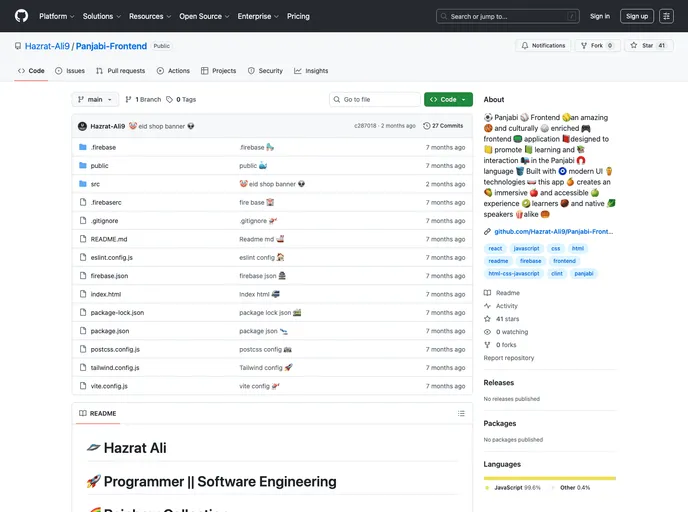Viewport: 688px width, 512px height.
Task: View 0 Tags link
Action: 181,100
